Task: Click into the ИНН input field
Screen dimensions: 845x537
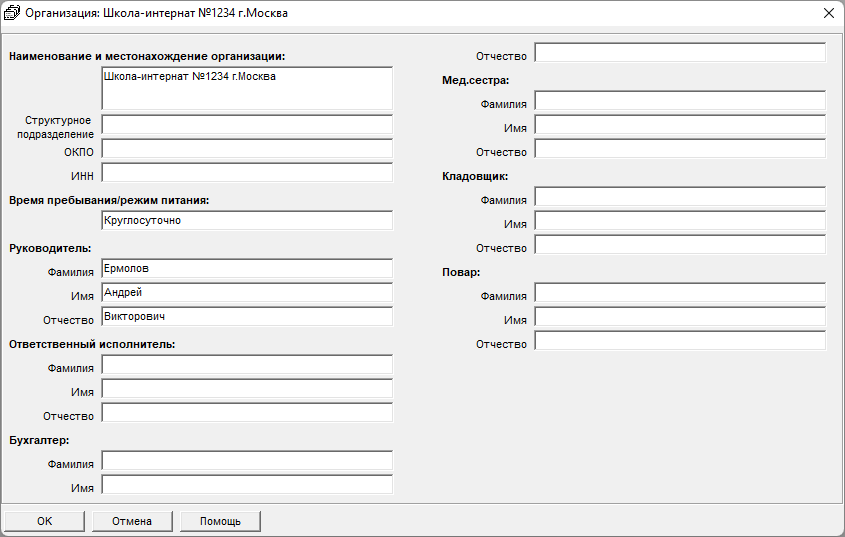Action: [247, 173]
